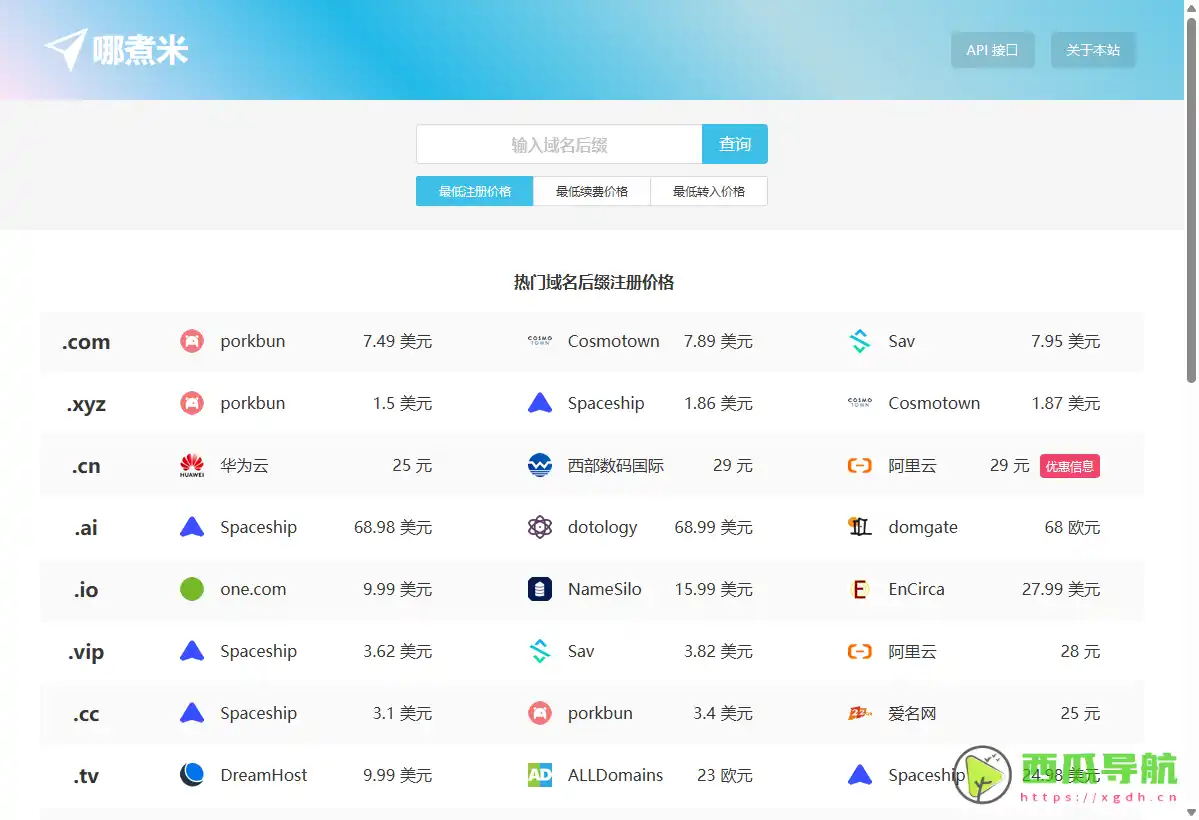1199x820 pixels.
Task: Click the 优惠信息 badge for 阿里云
Action: [1069, 466]
